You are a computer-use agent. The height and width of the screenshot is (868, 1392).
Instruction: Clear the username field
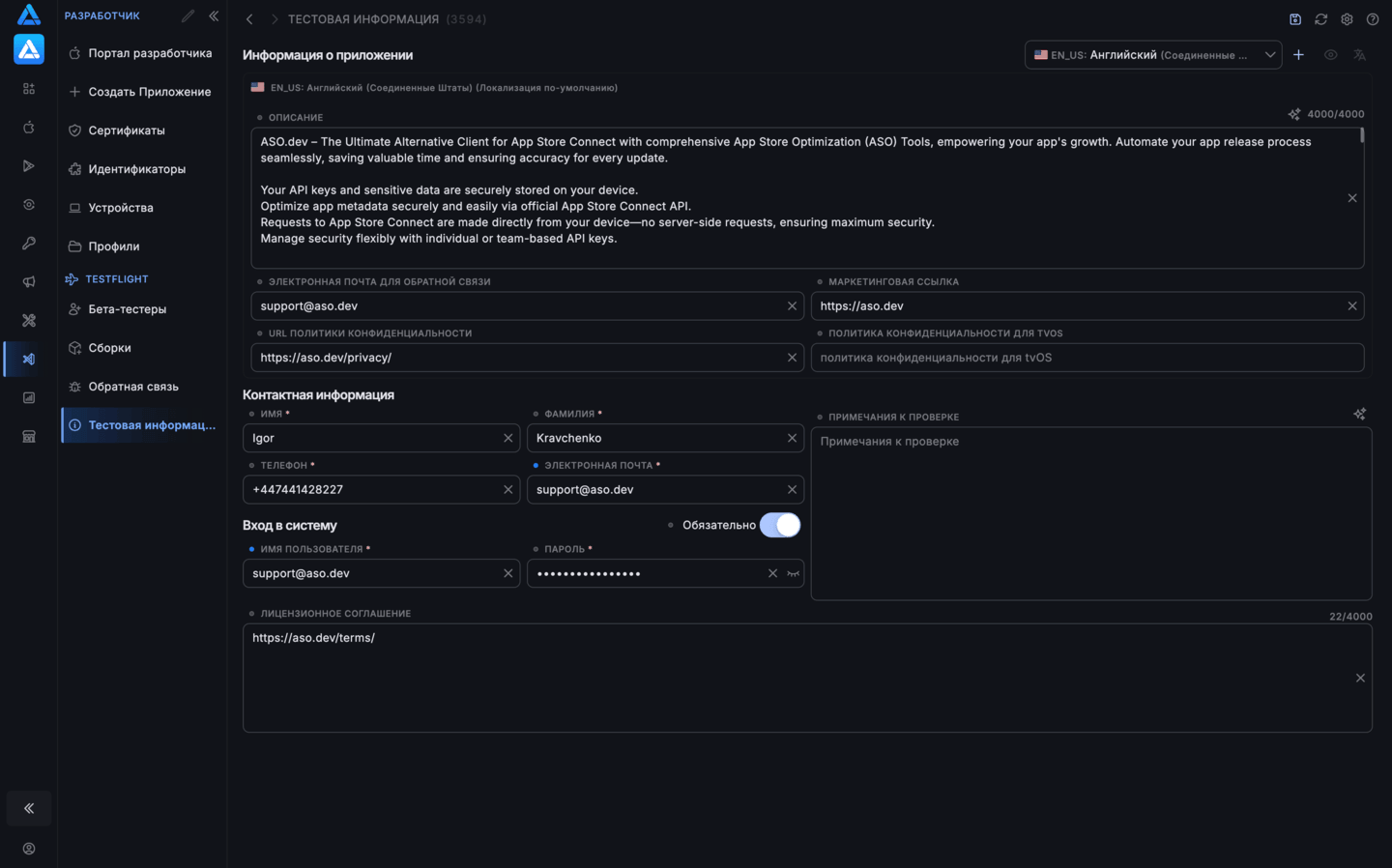coord(507,574)
